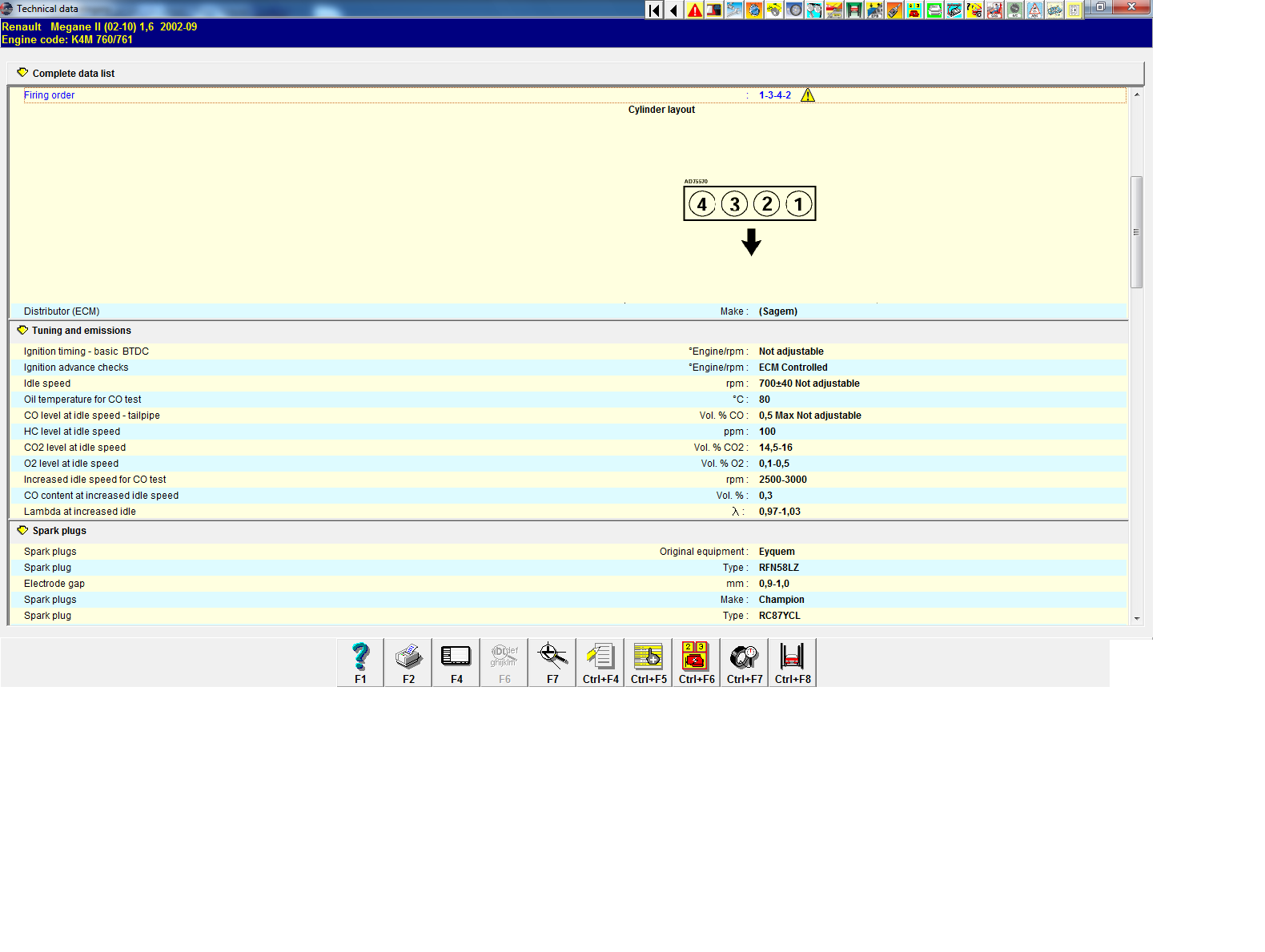Click the Ctrl+F7 tyre pressure button

[x=745, y=662]
